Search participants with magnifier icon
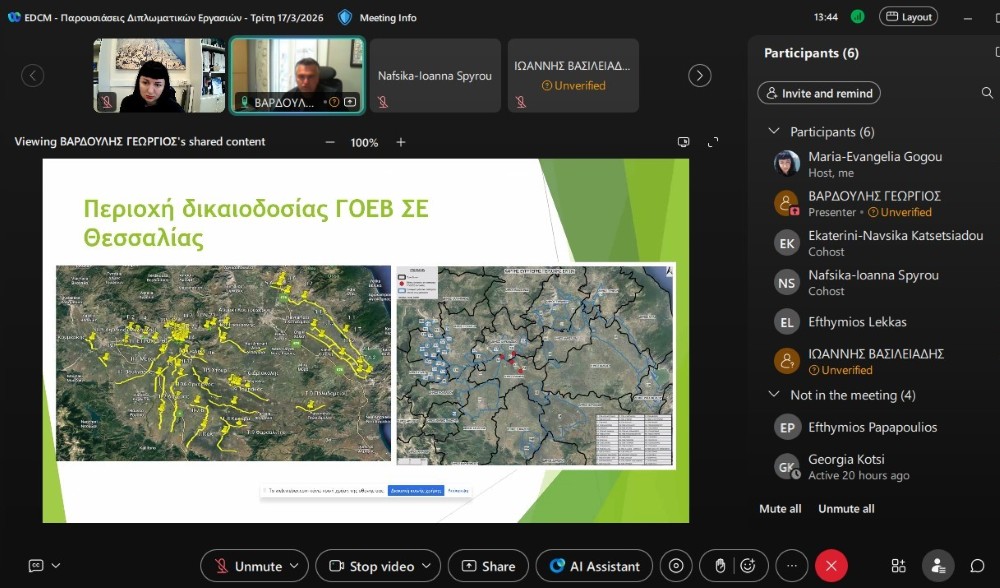Viewport: 1000px width, 588px height. 987,93
